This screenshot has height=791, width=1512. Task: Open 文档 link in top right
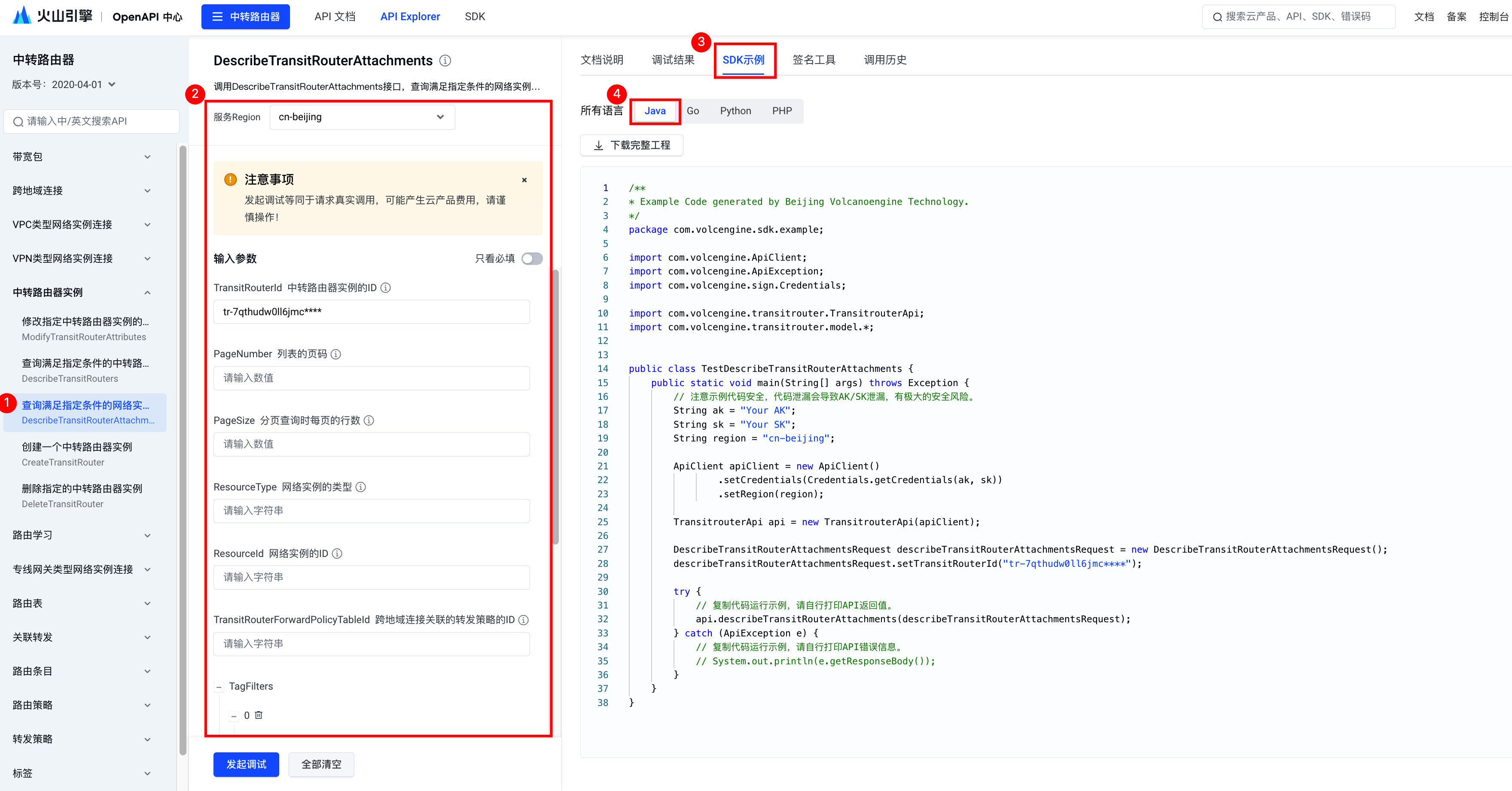click(1424, 16)
